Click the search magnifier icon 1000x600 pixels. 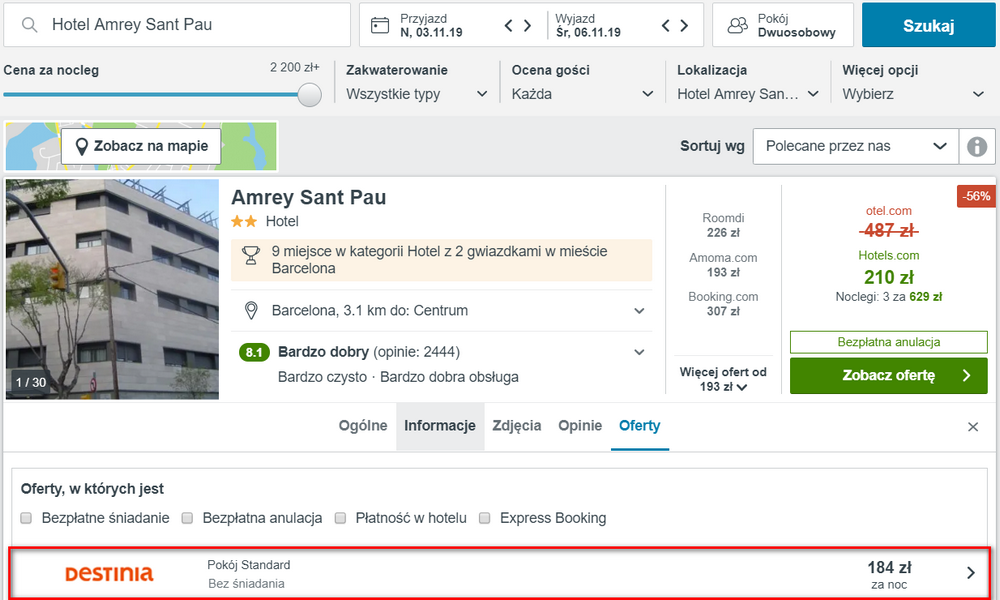point(29,25)
